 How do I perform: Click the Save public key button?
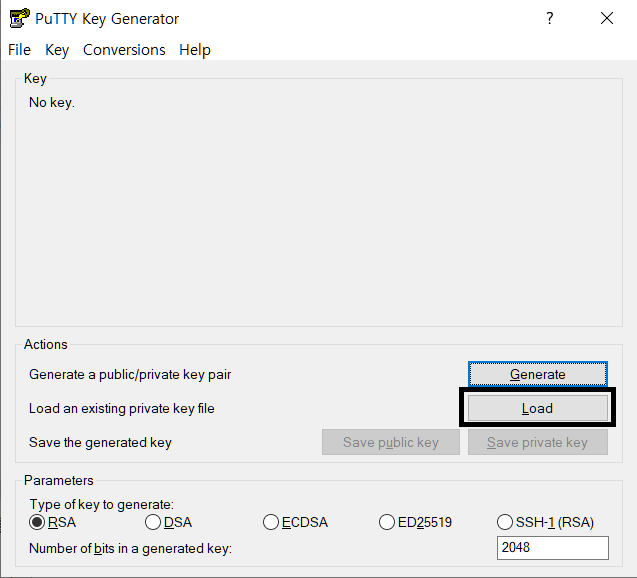391,442
